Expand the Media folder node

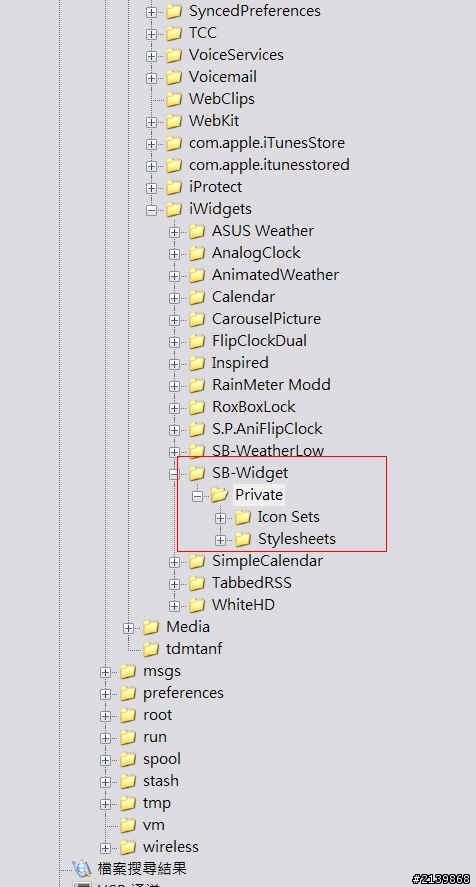click(x=128, y=627)
